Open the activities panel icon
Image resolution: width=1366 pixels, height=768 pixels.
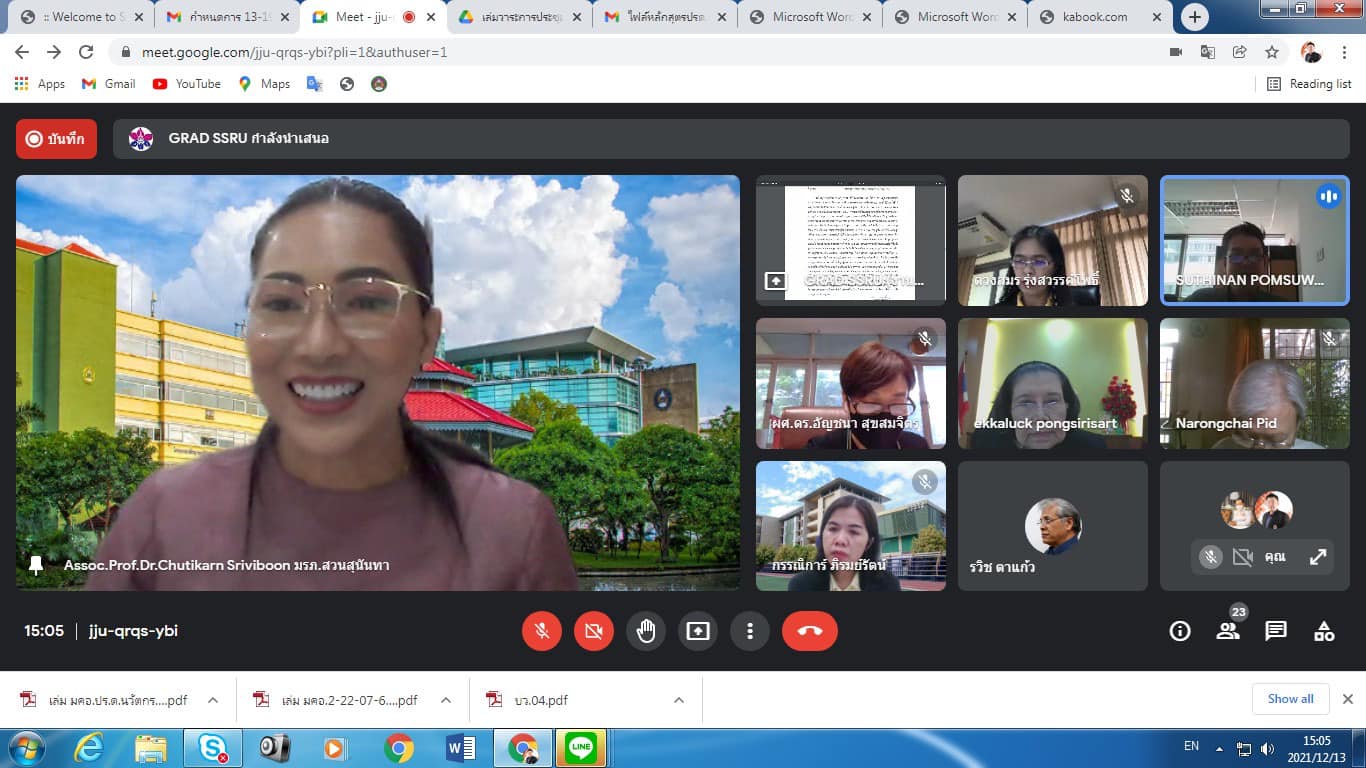pyautogui.click(x=1324, y=631)
